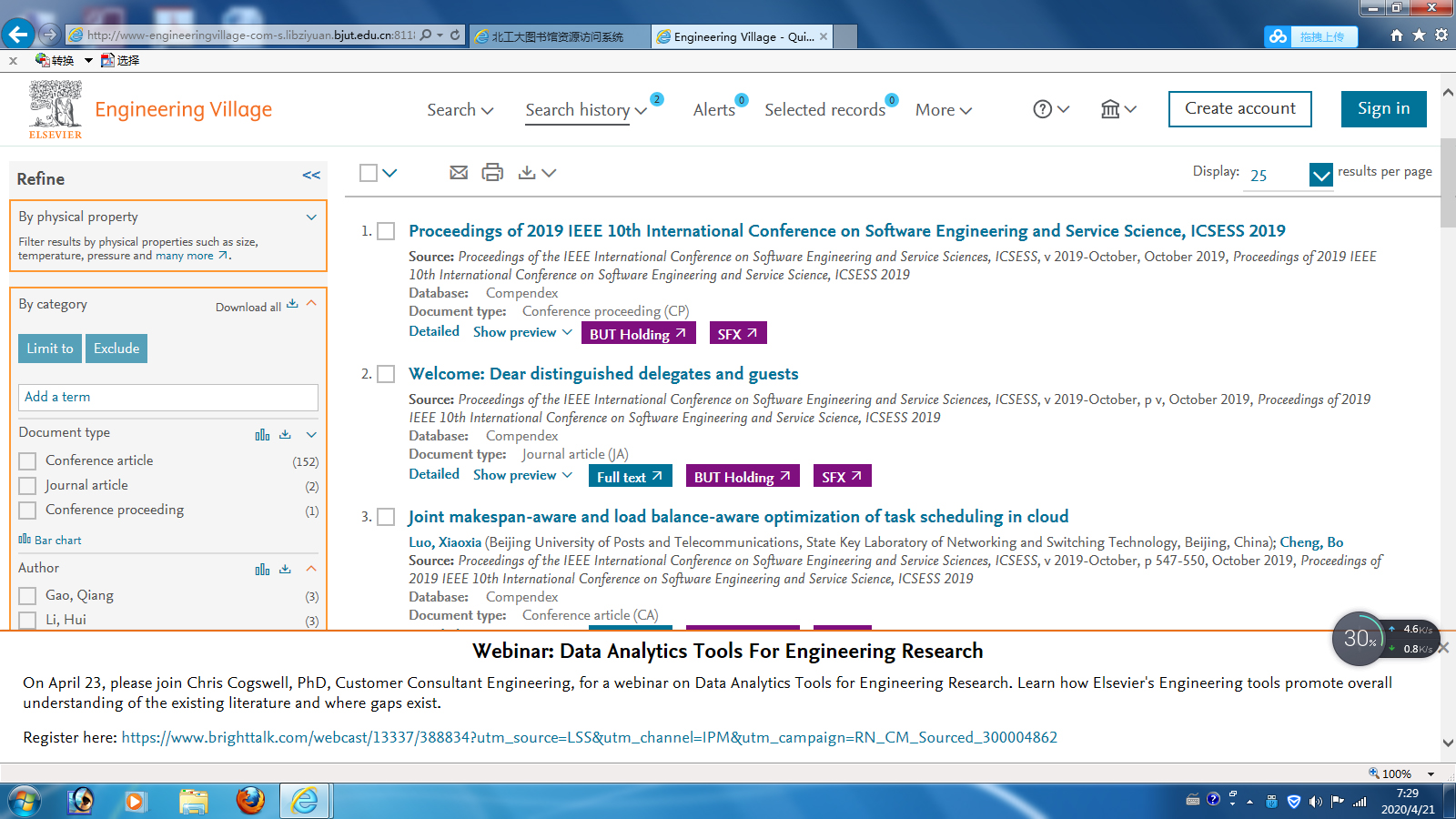The height and width of the screenshot is (819, 1456).
Task: Click the Sign in button
Action: coord(1383,108)
